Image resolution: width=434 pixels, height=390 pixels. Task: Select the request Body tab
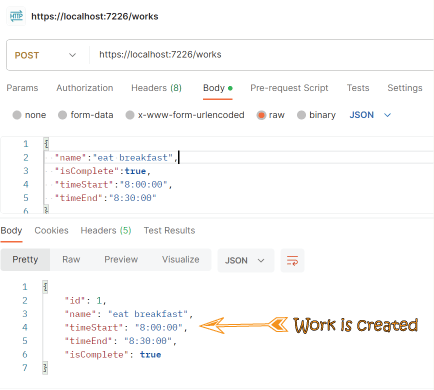pos(218,88)
